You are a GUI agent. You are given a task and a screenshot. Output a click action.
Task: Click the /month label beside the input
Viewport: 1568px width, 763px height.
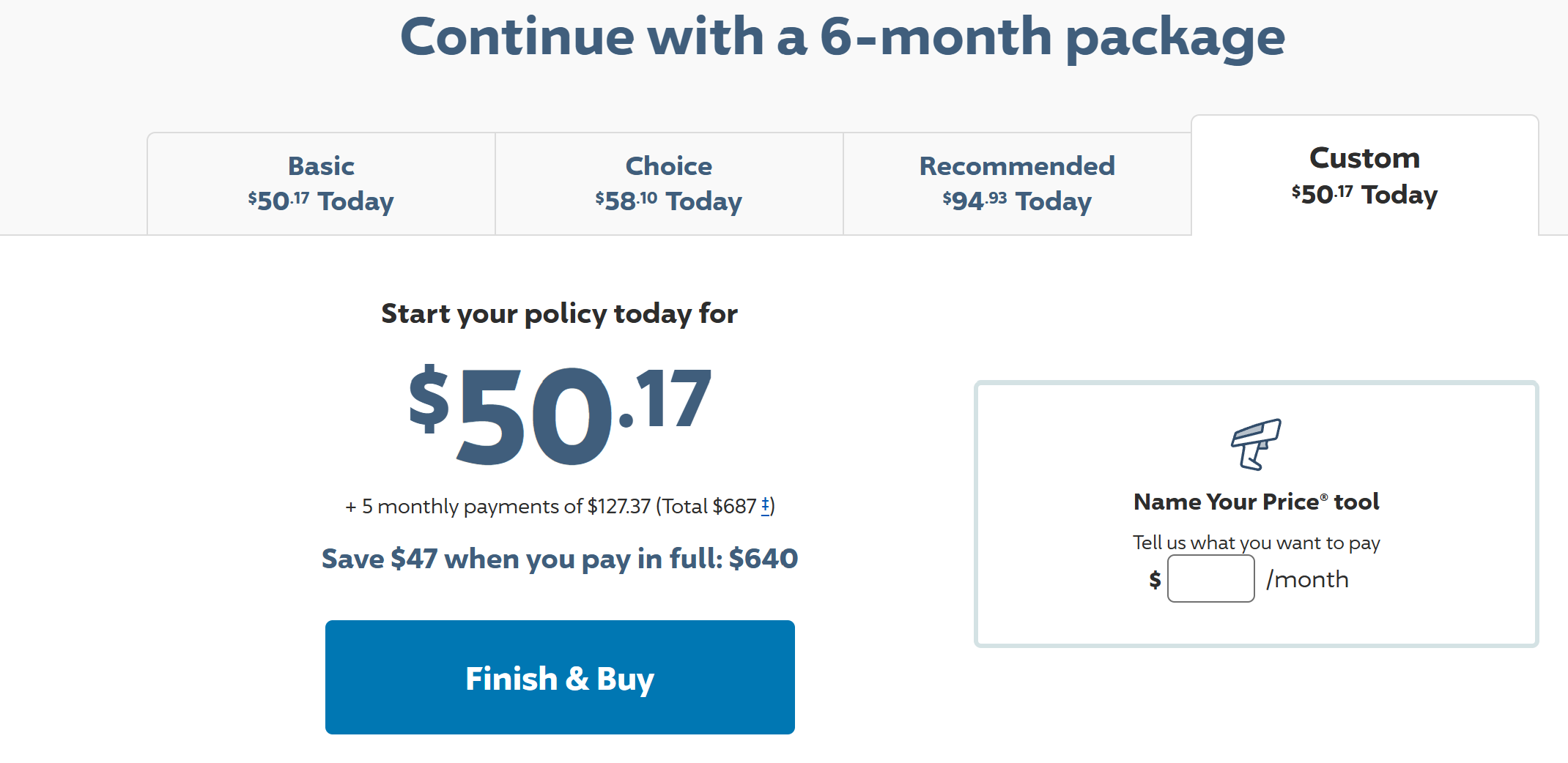coord(1307,579)
